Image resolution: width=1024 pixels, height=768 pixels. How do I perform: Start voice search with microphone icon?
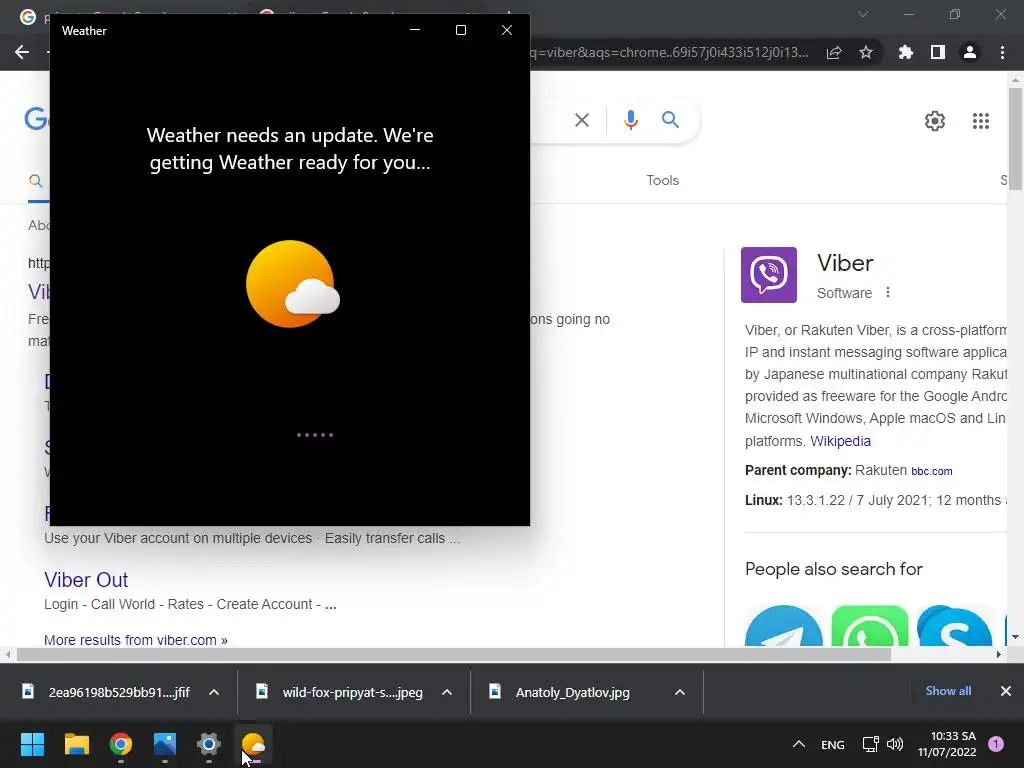pyautogui.click(x=630, y=120)
